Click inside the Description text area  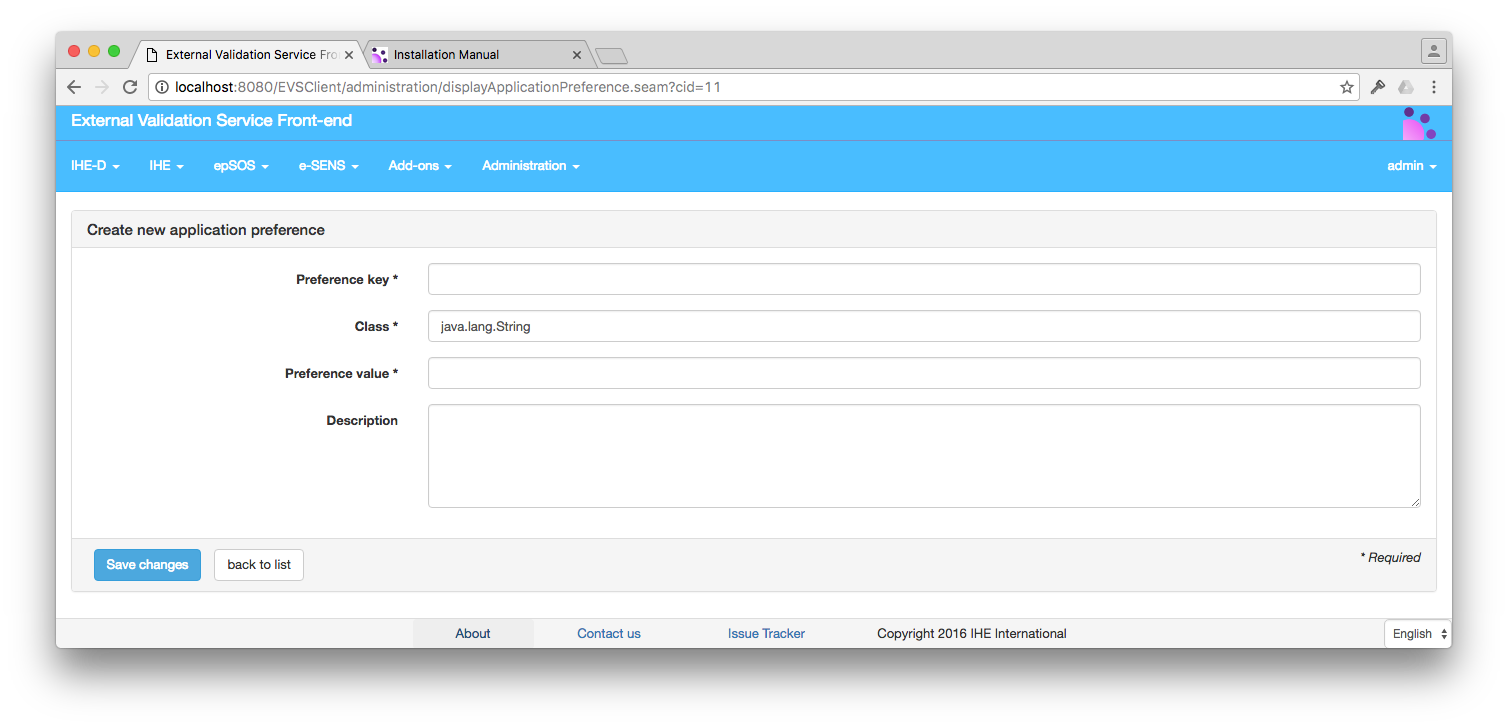tap(923, 455)
